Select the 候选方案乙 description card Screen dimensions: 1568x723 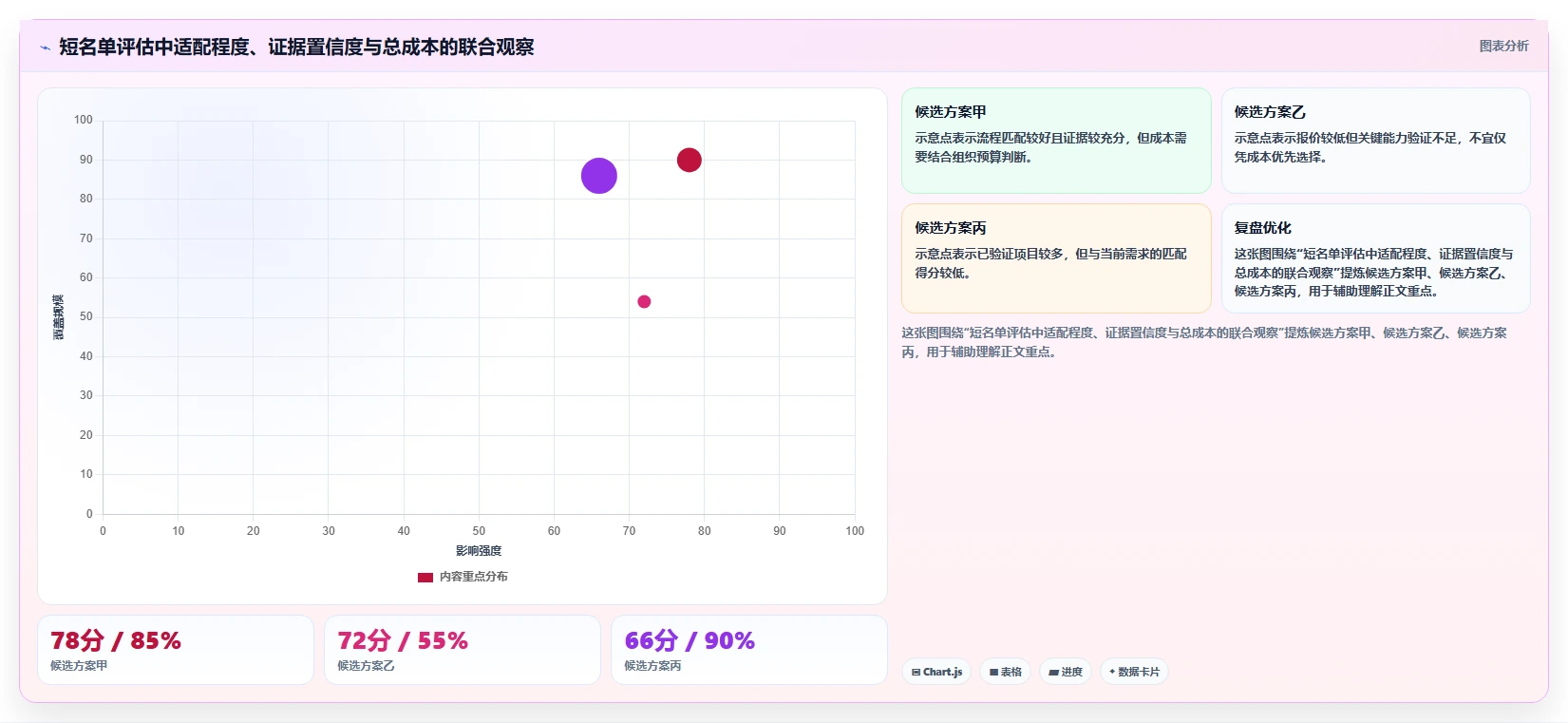point(1375,141)
